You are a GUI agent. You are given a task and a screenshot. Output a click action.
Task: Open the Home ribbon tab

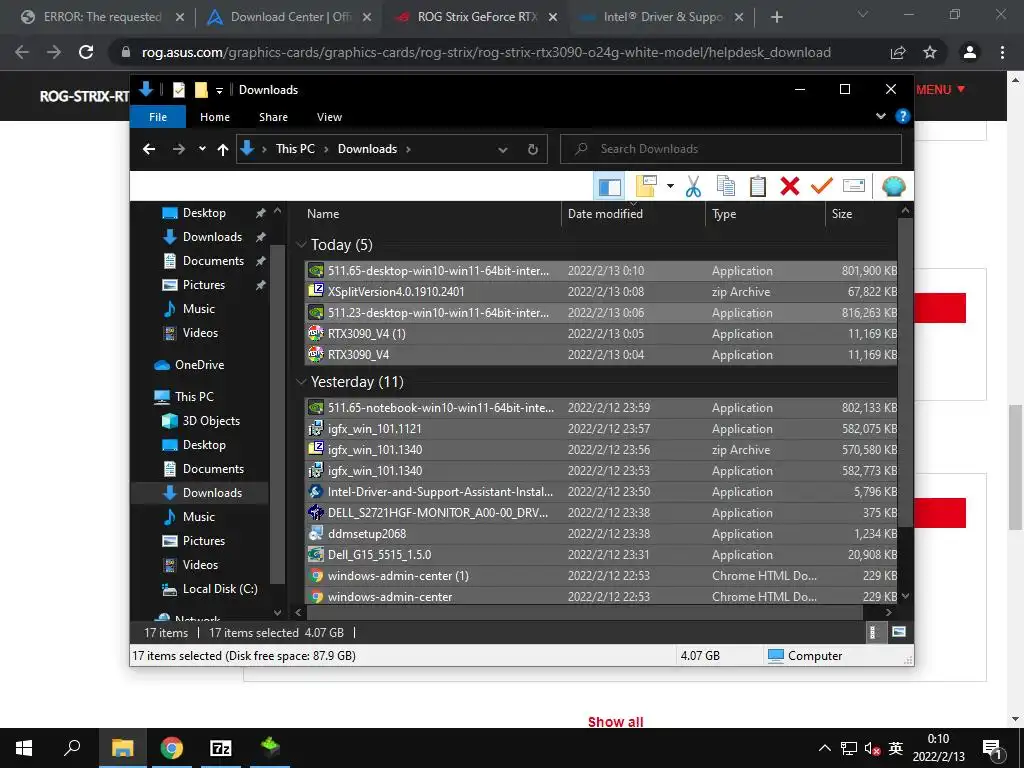[x=215, y=117]
